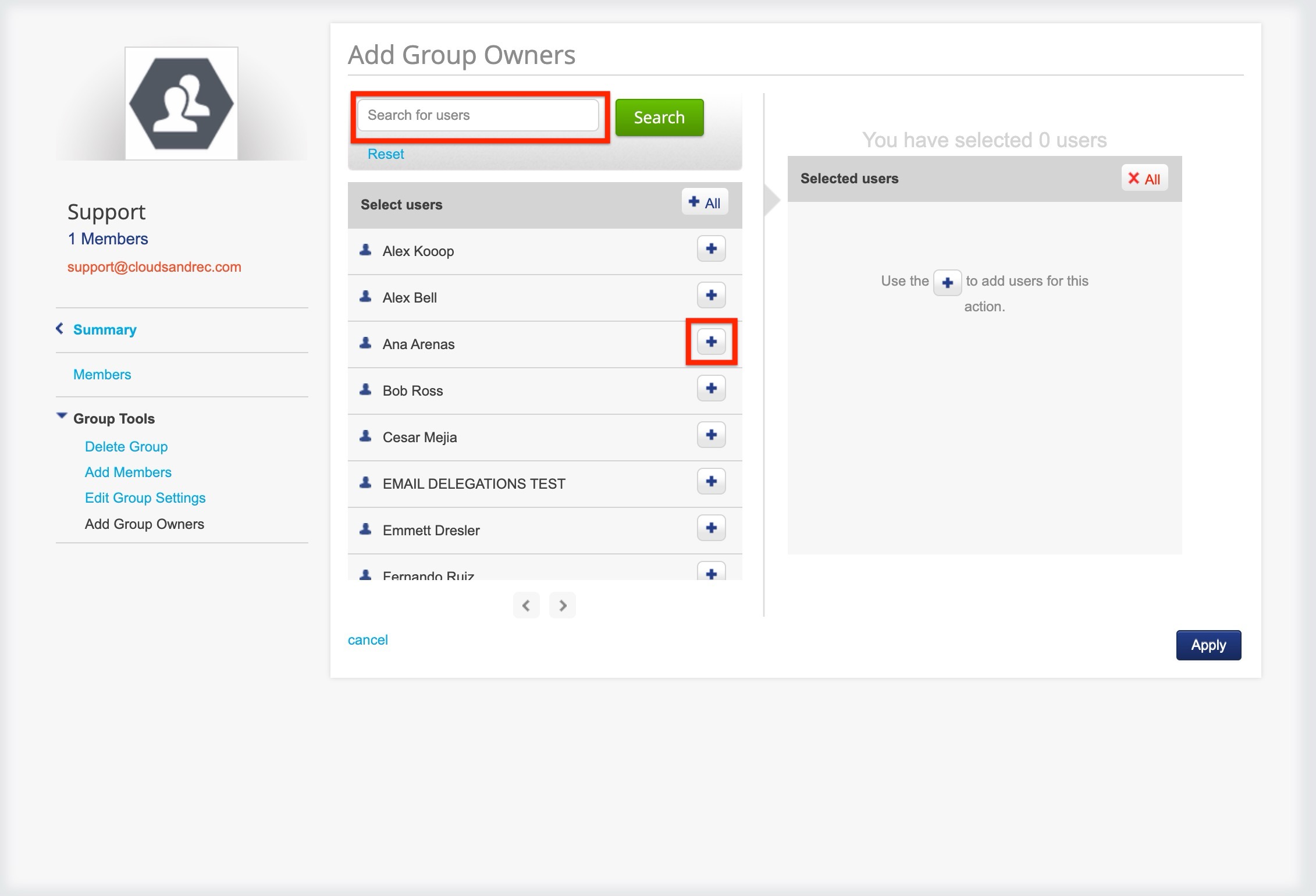Click the Support group avatar image
Screen dimensions: 1316x896
click(x=182, y=104)
